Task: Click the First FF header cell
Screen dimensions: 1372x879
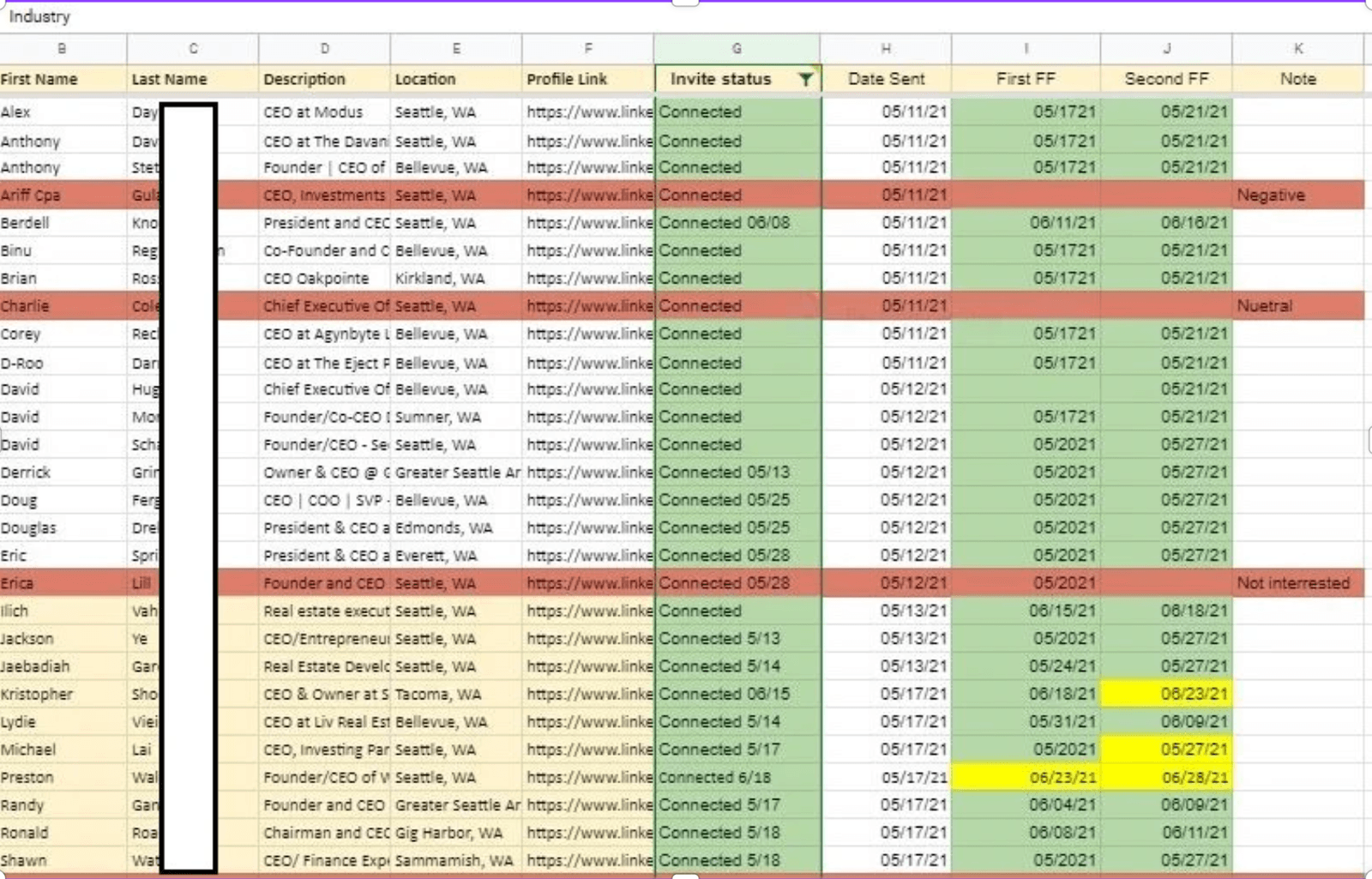Action: point(1026,79)
